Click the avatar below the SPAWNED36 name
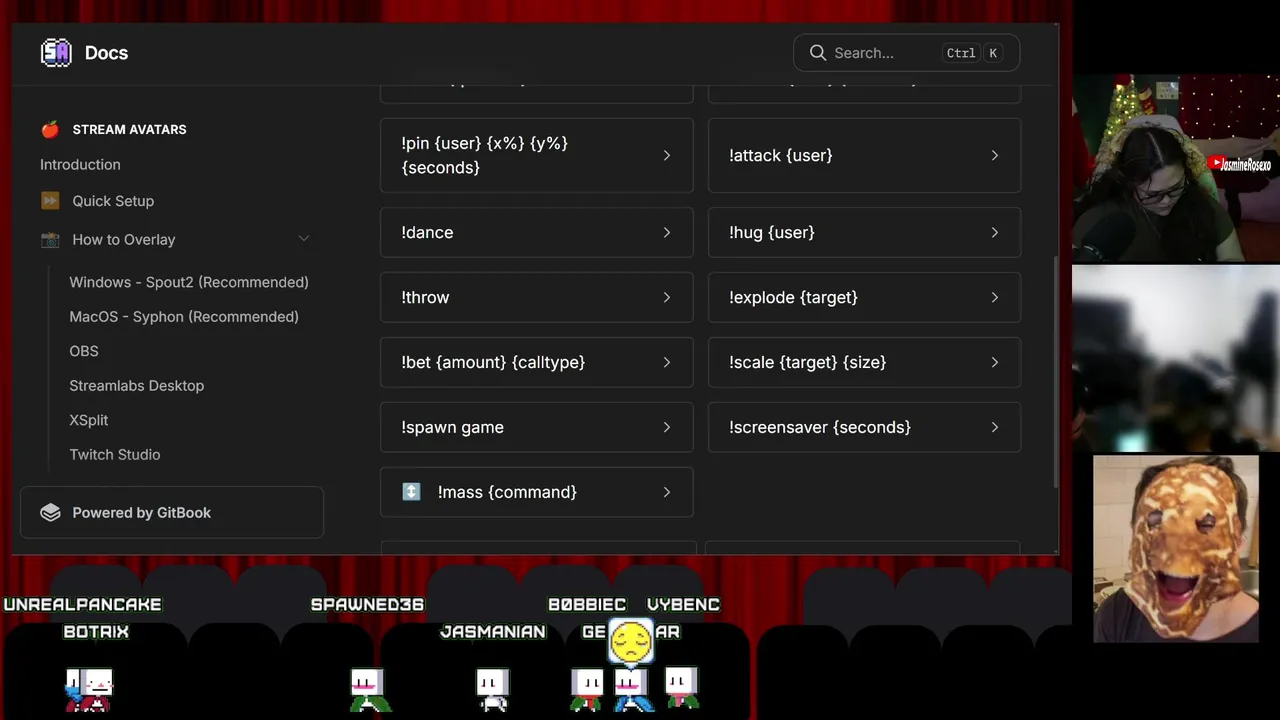Screen dimensions: 1280x720 [x=368, y=690]
